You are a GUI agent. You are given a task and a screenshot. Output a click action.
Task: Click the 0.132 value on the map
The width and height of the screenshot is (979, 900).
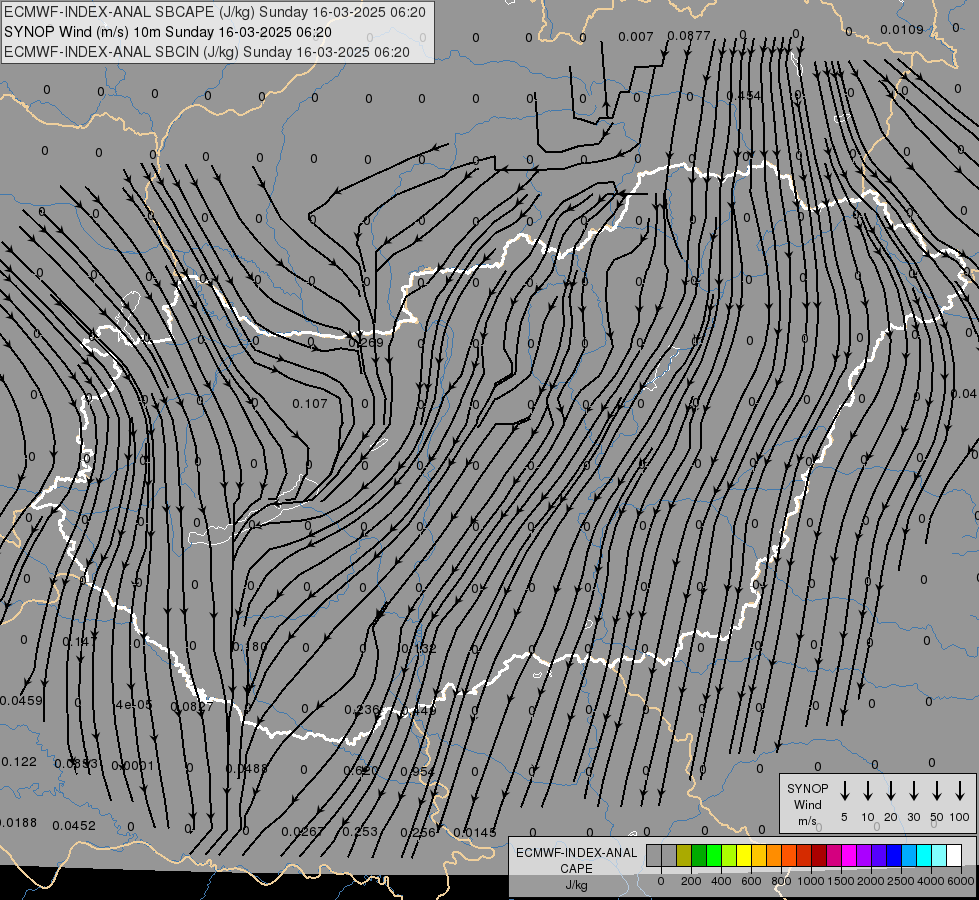pos(419,648)
